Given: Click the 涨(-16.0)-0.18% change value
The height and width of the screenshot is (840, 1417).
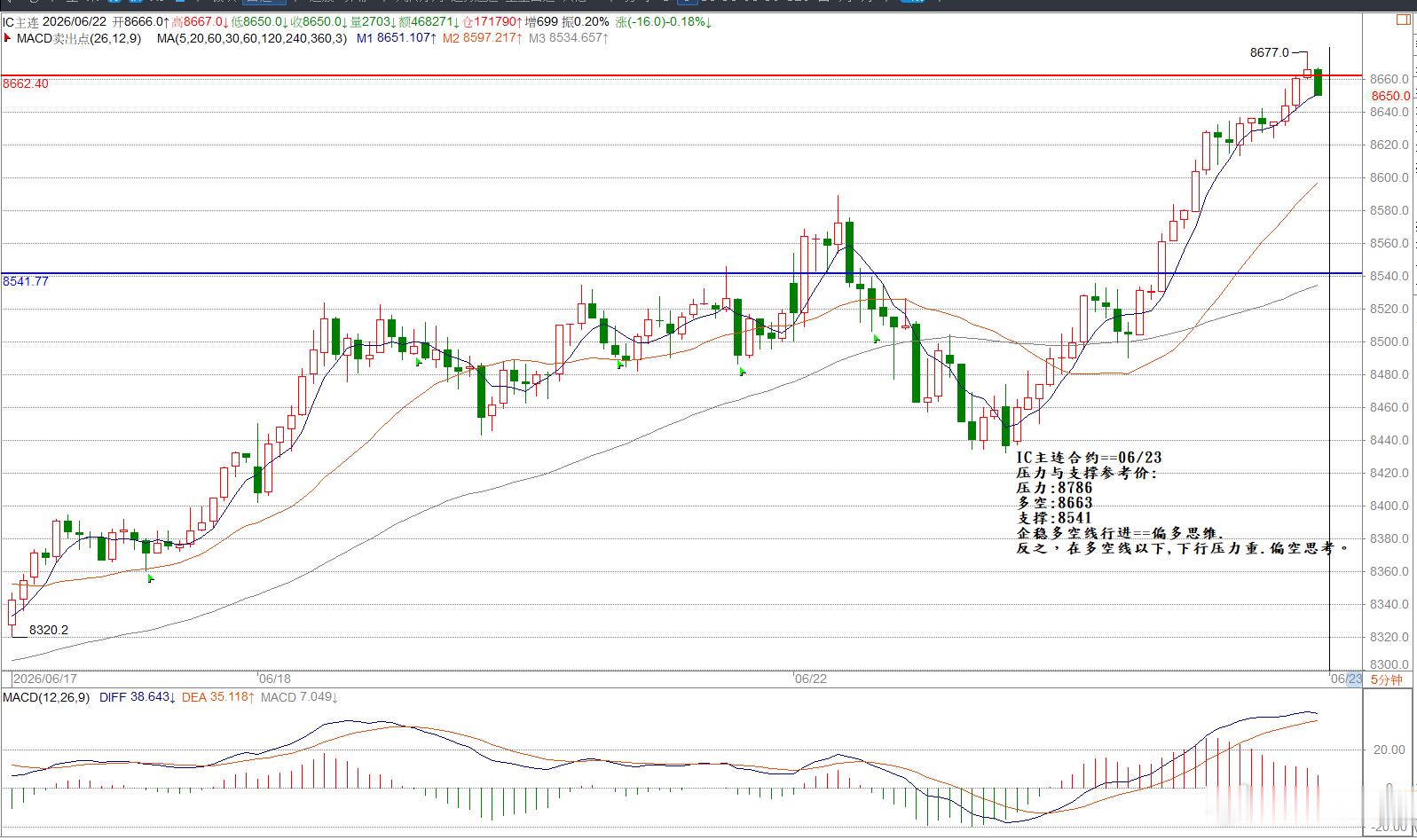Looking at the screenshot, I should point(664,21).
